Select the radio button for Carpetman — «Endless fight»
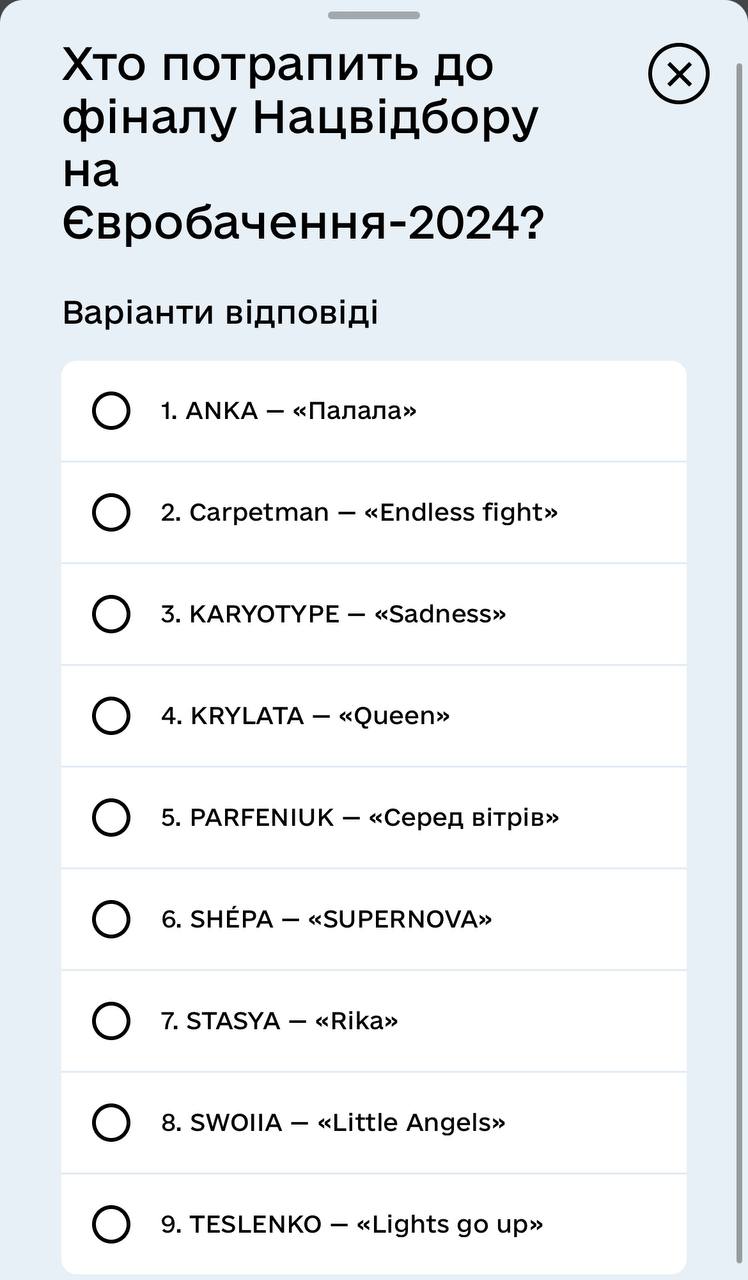 (x=110, y=512)
